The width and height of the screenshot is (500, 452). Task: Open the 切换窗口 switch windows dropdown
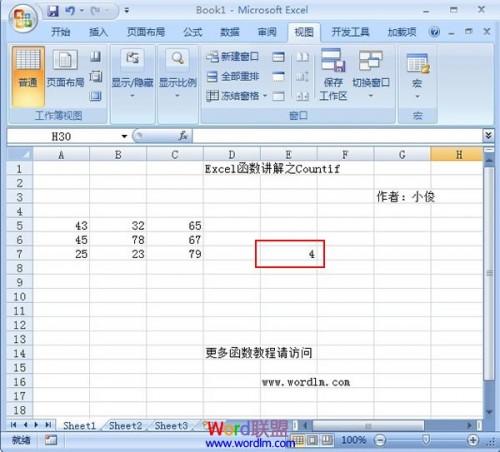pyautogui.click(x=371, y=75)
